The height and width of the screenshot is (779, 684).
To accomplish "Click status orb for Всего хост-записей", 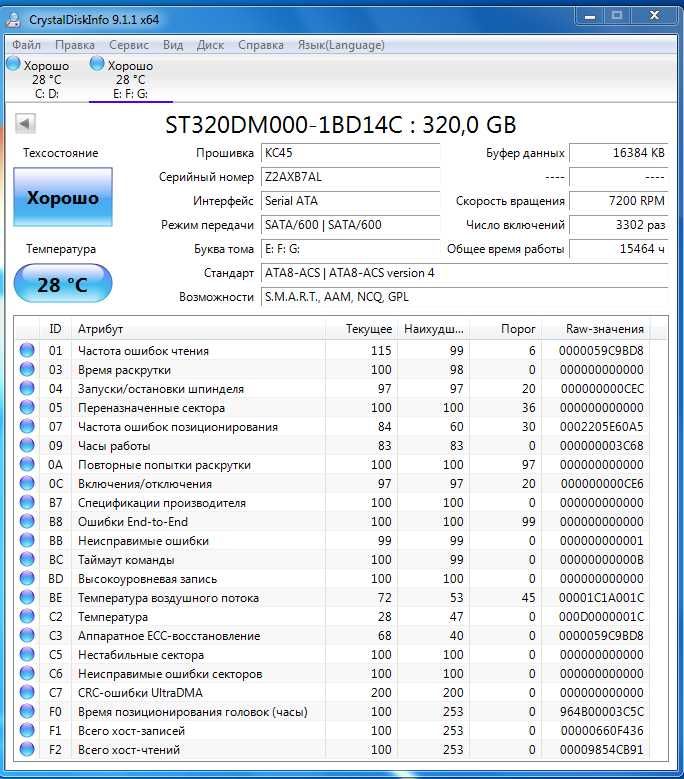I will [x=27, y=730].
